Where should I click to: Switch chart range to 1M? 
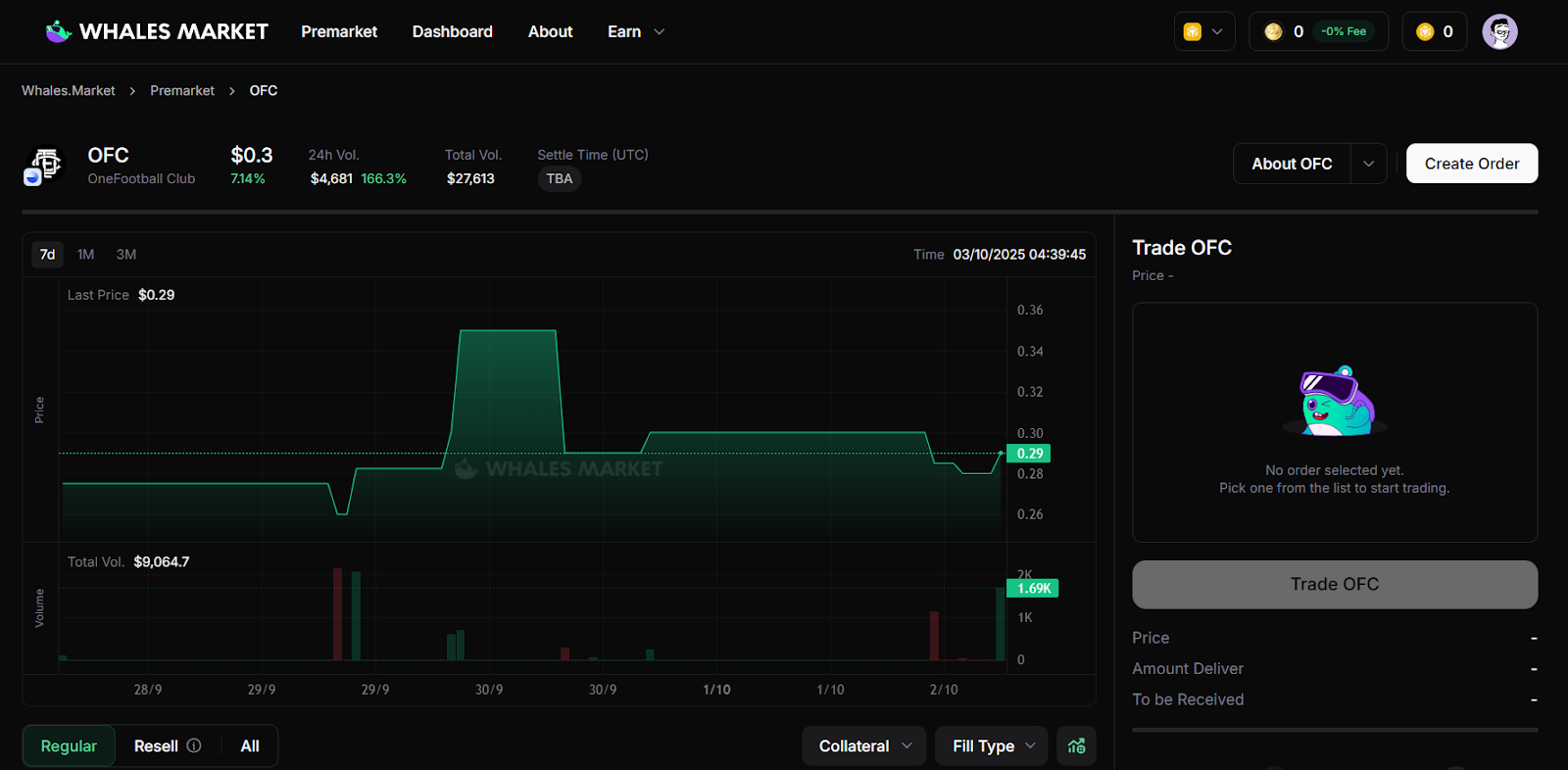[86, 255]
